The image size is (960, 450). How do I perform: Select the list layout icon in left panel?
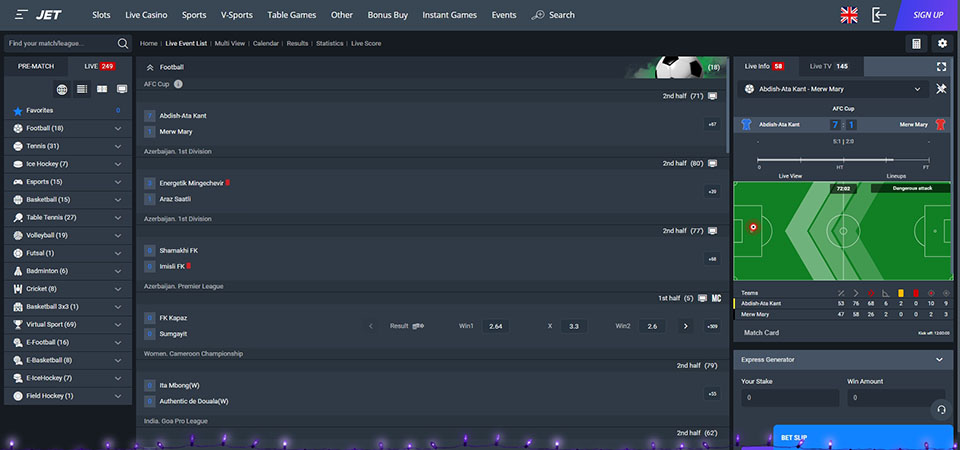[x=82, y=89]
